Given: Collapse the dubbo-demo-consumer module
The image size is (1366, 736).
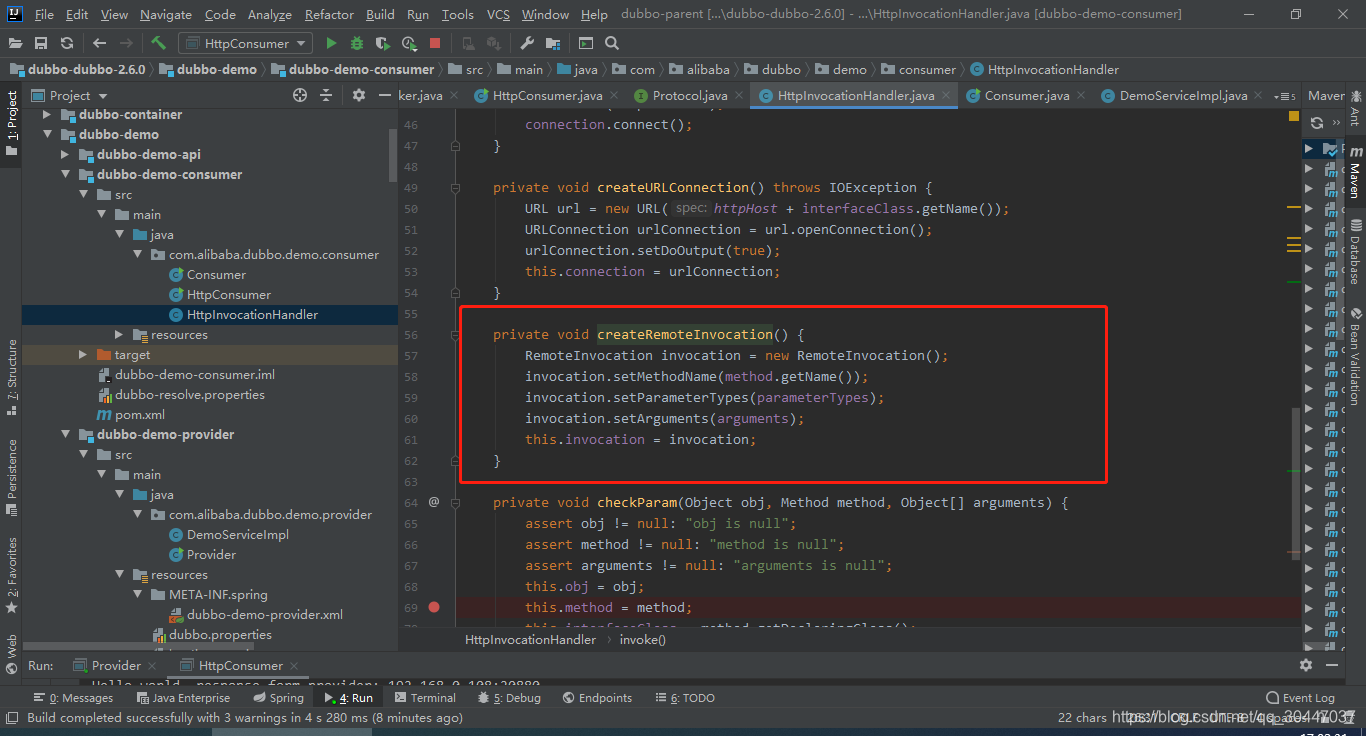Looking at the screenshot, I should click(x=65, y=174).
